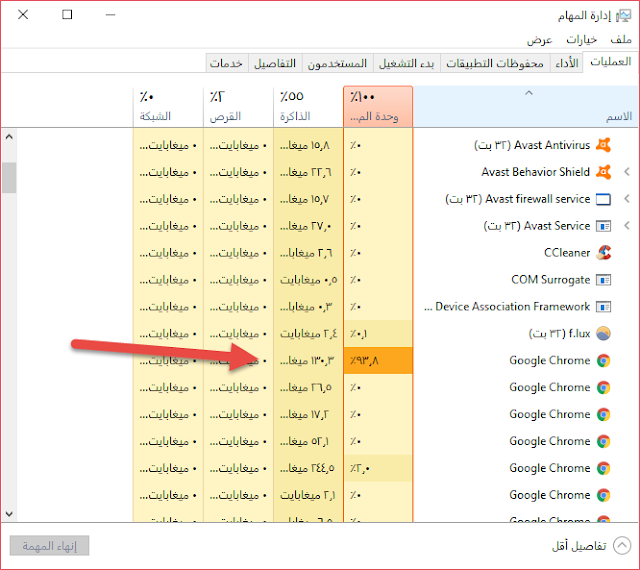Open the ملف menu
The image size is (640, 570).
[x=621, y=40]
